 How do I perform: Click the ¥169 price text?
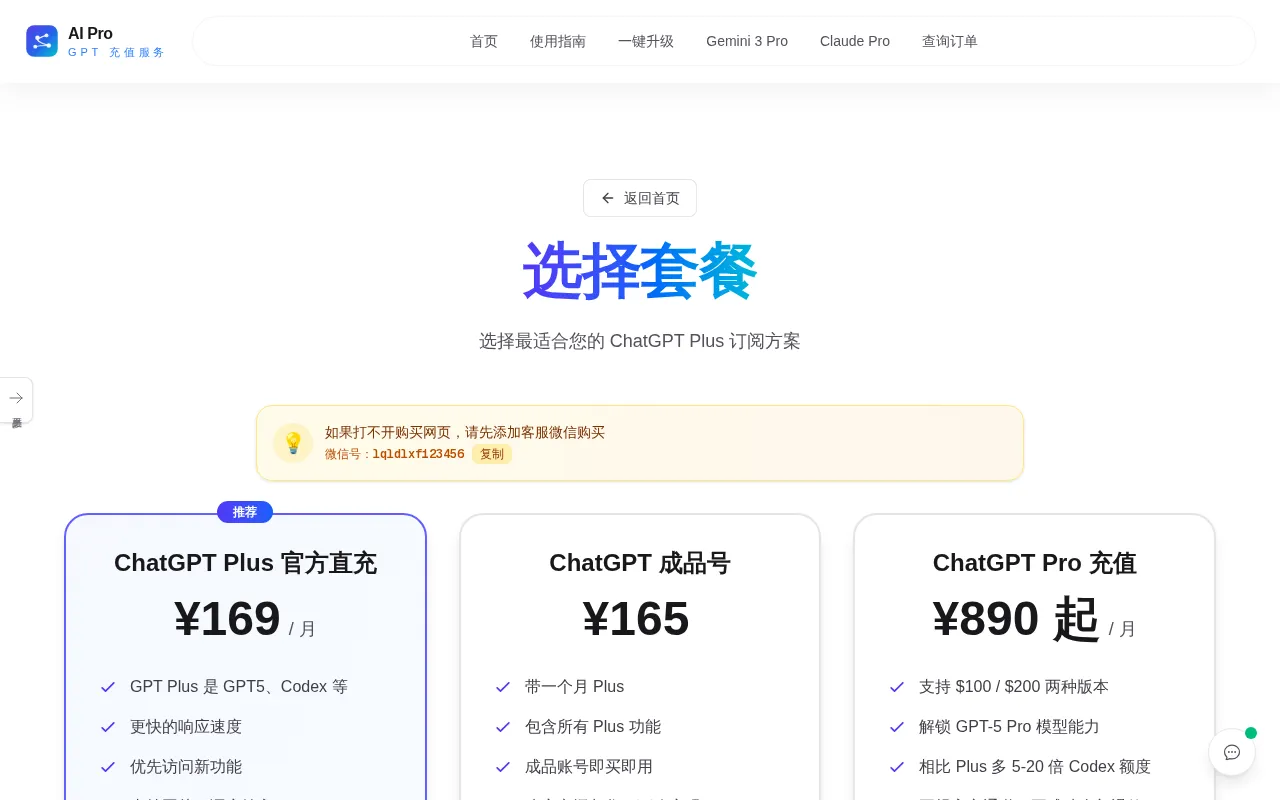coord(227,618)
